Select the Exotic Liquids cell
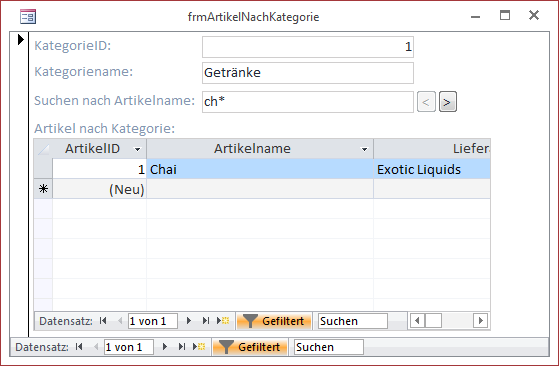559x366 pixels. point(432,169)
